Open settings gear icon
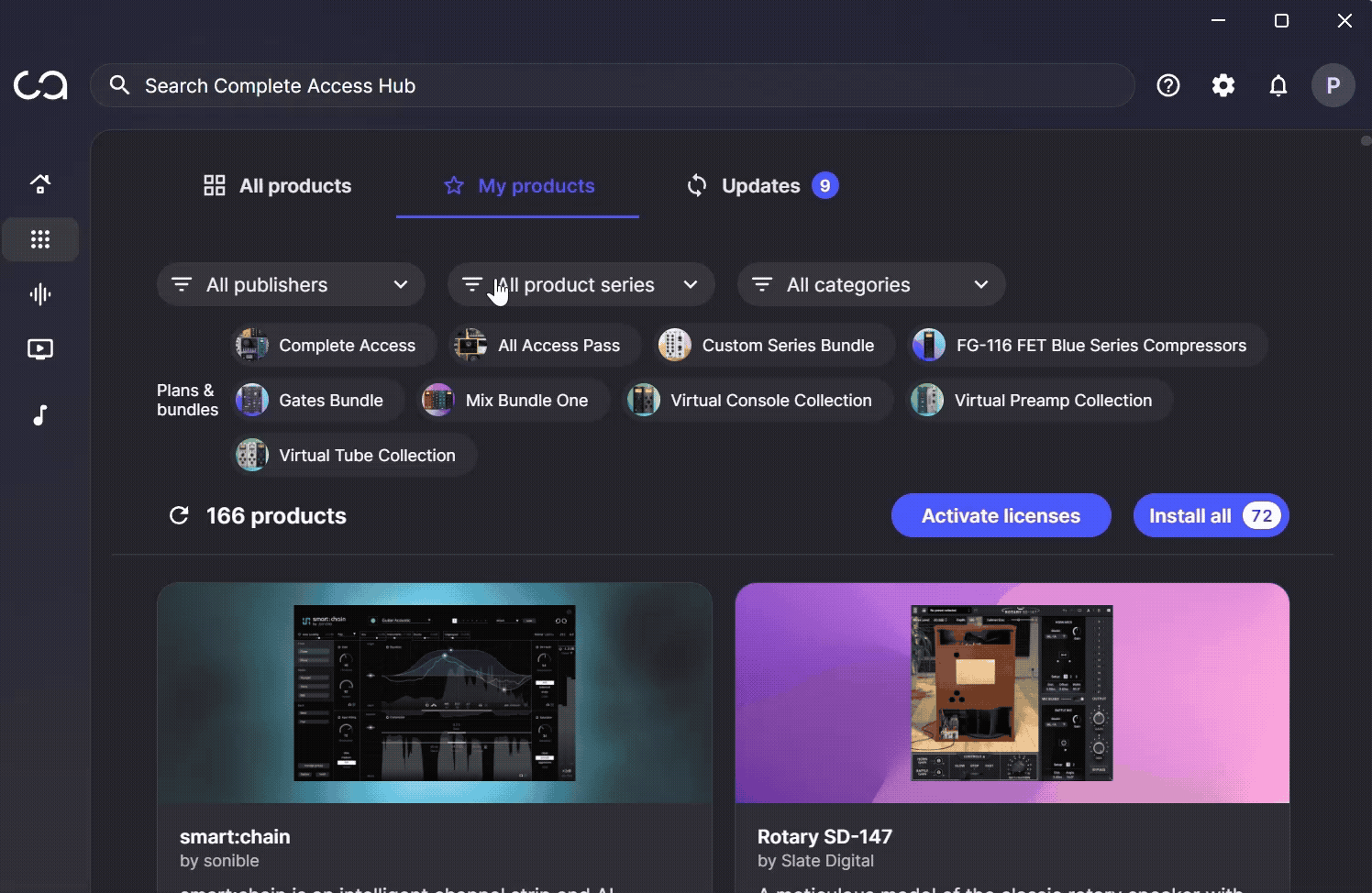1372x893 pixels. coord(1223,85)
